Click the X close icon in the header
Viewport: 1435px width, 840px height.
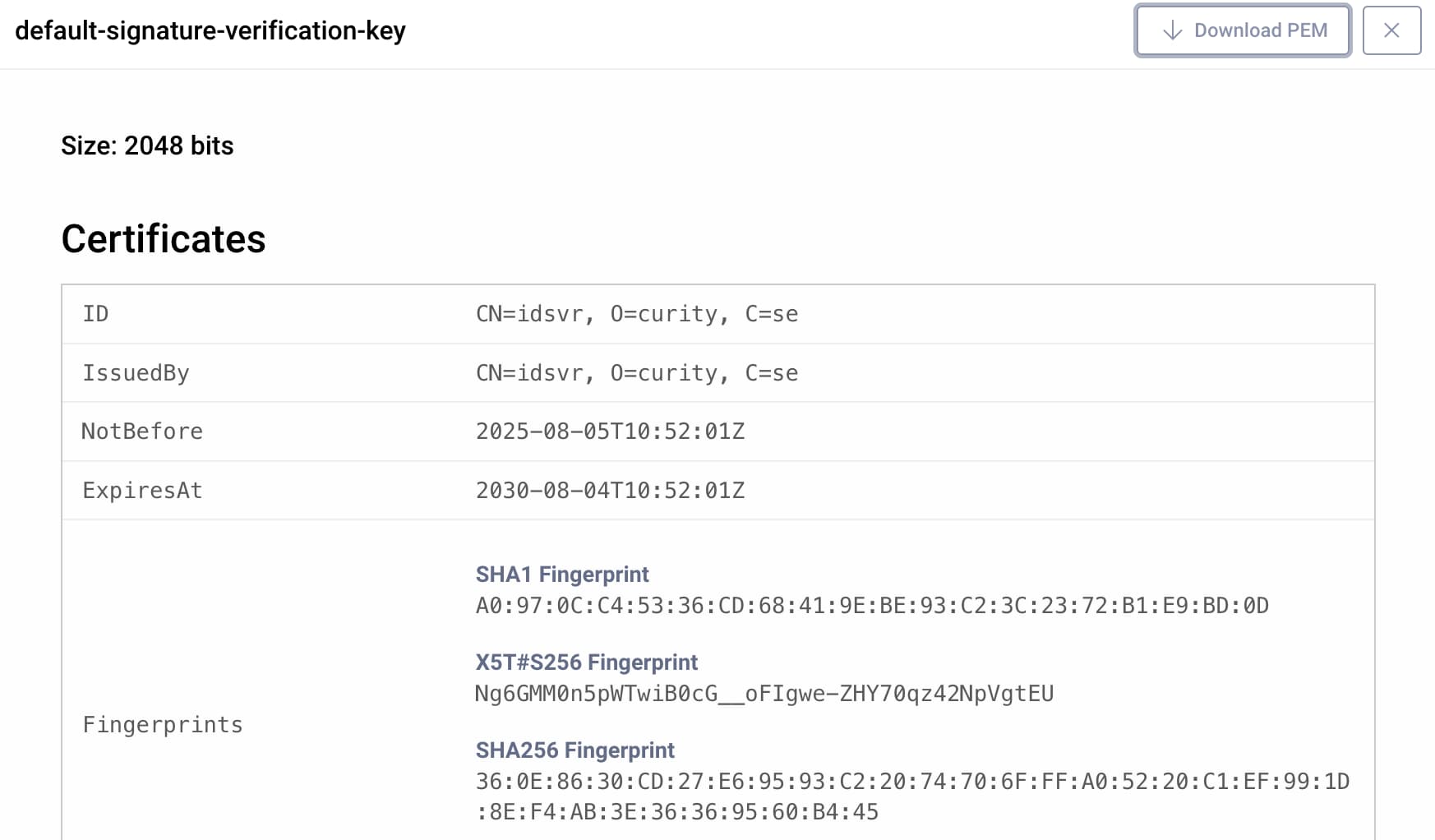[1391, 30]
